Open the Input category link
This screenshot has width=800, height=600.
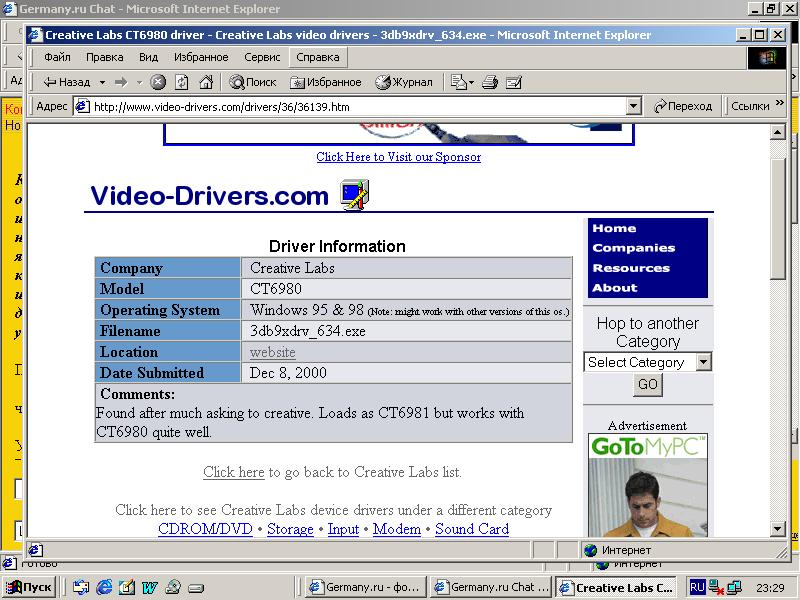[x=343, y=529]
